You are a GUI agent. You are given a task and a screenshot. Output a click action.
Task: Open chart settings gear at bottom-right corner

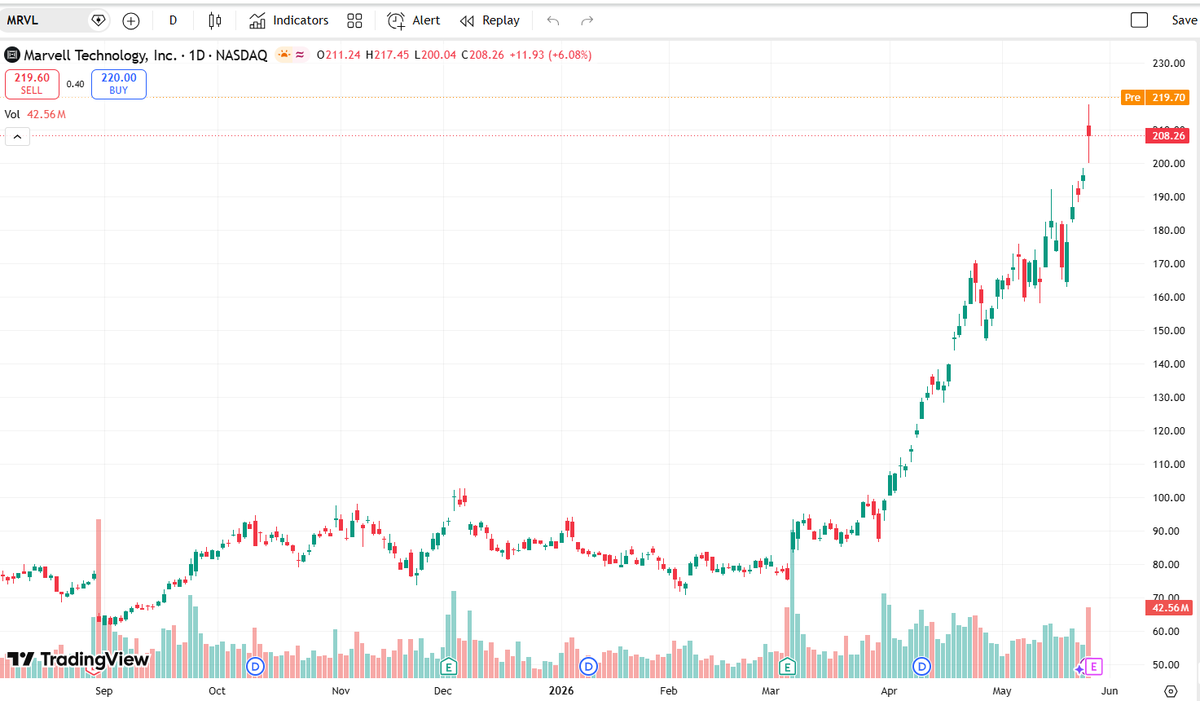(1171, 690)
